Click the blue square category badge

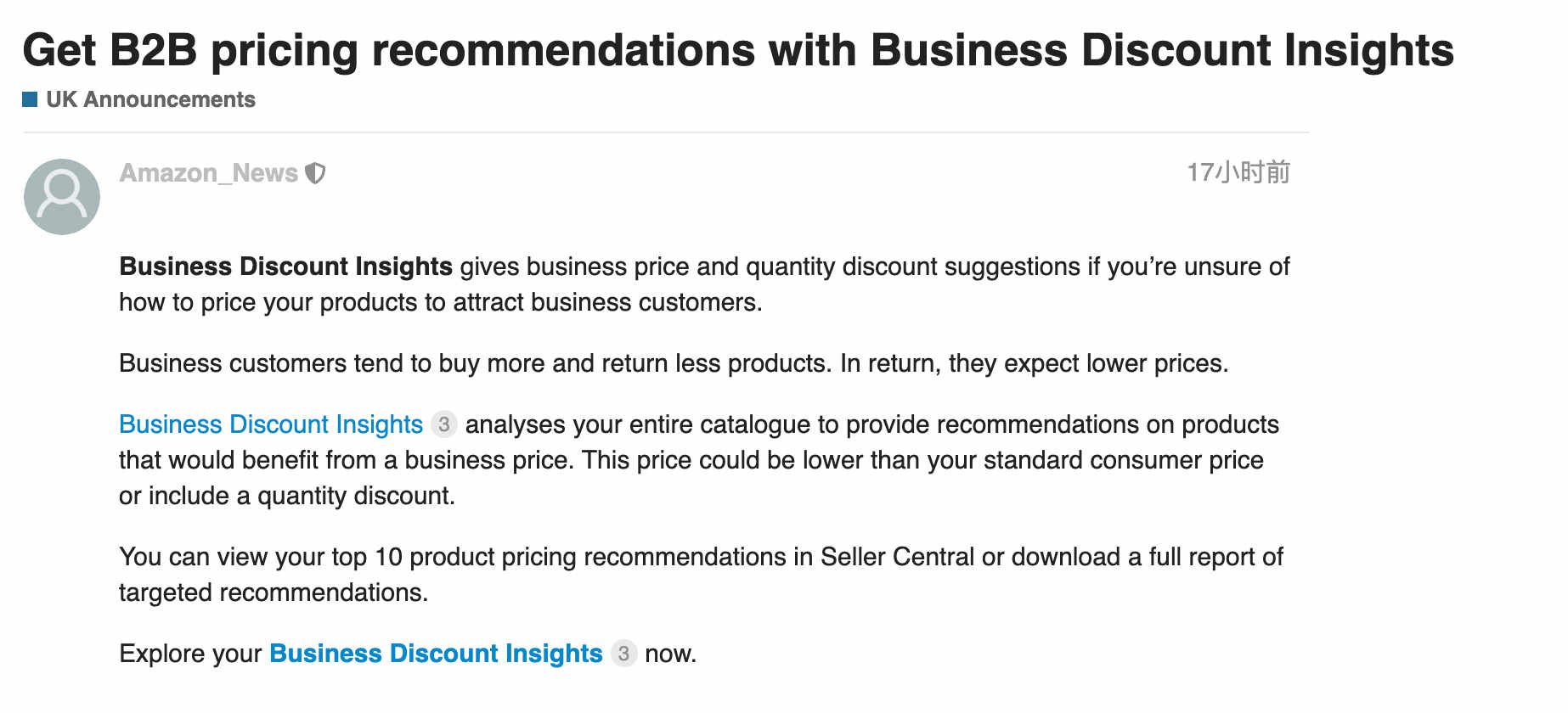pyautogui.click(x=30, y=99)
